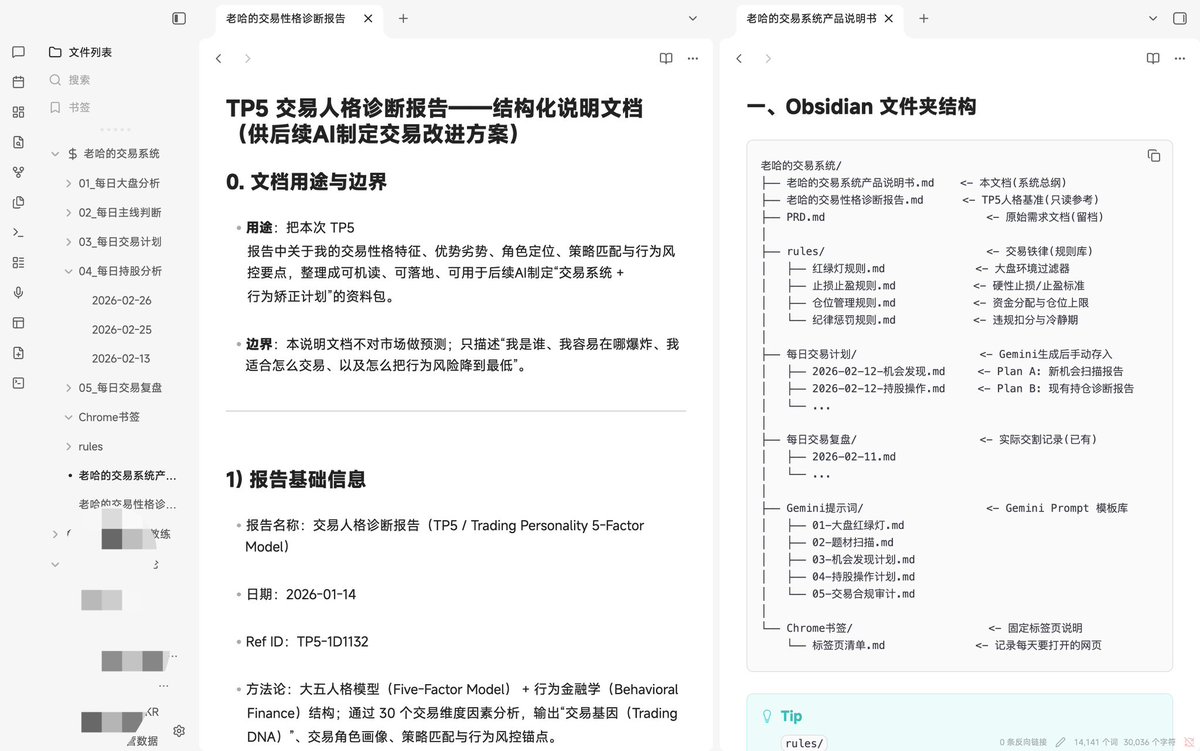This screenshot has width=1200, height=751.
Task: Open the 2026-02-26 note
Action: [x=121, y=300]
